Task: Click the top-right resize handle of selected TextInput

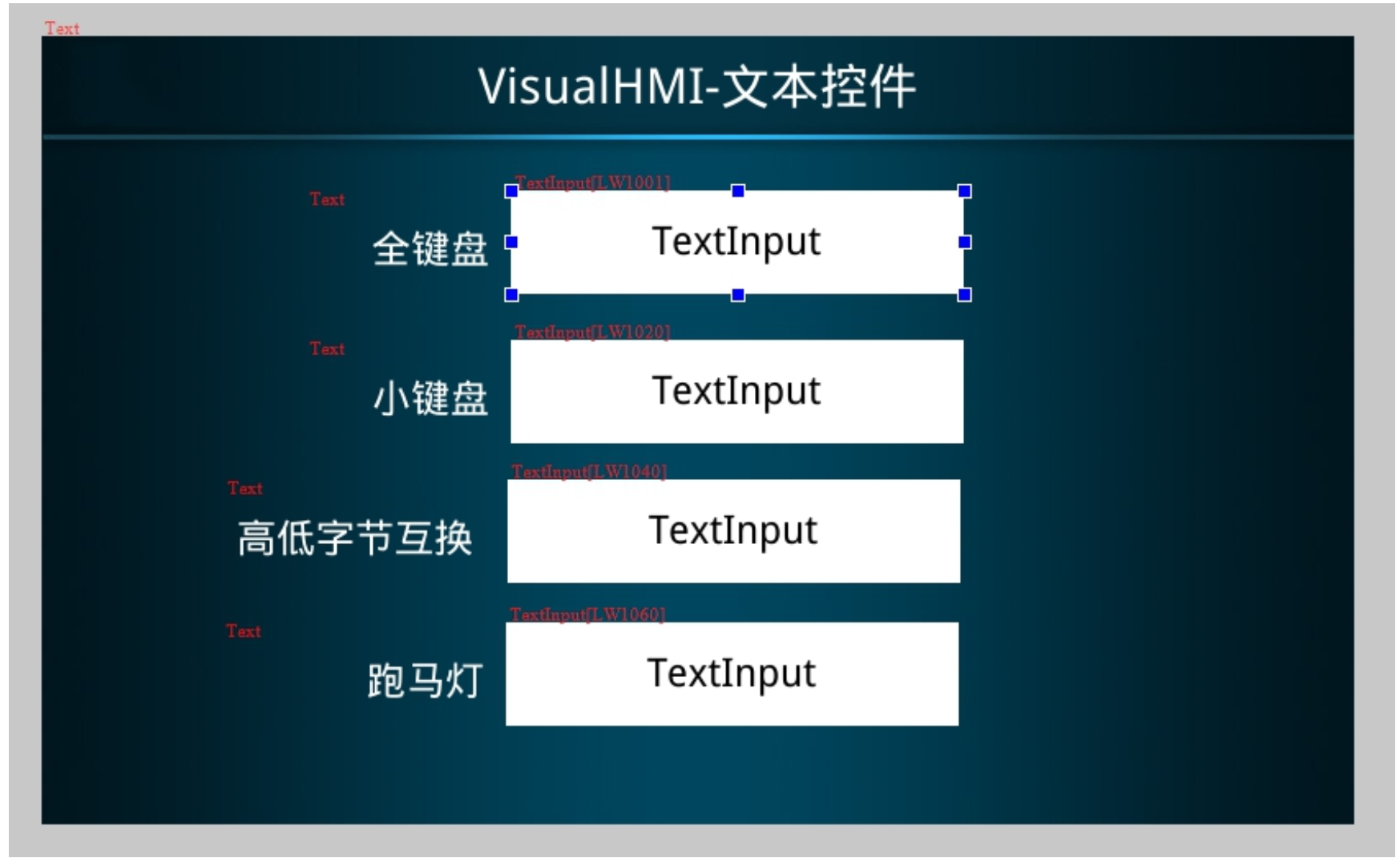Action: [965, 191]
